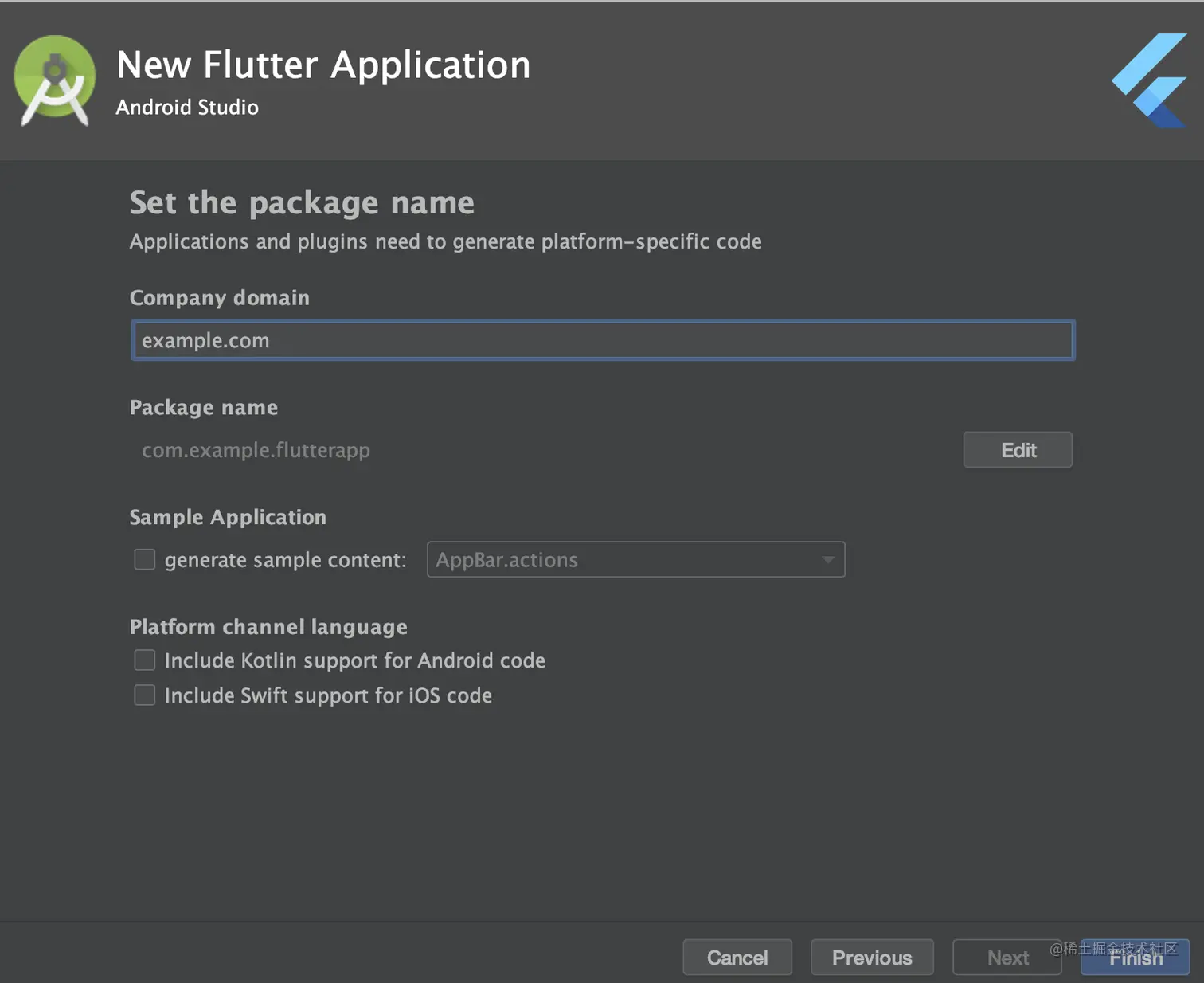Click the Android Studio logo icon
1204x983 pixels.
(x=54, y=80)
